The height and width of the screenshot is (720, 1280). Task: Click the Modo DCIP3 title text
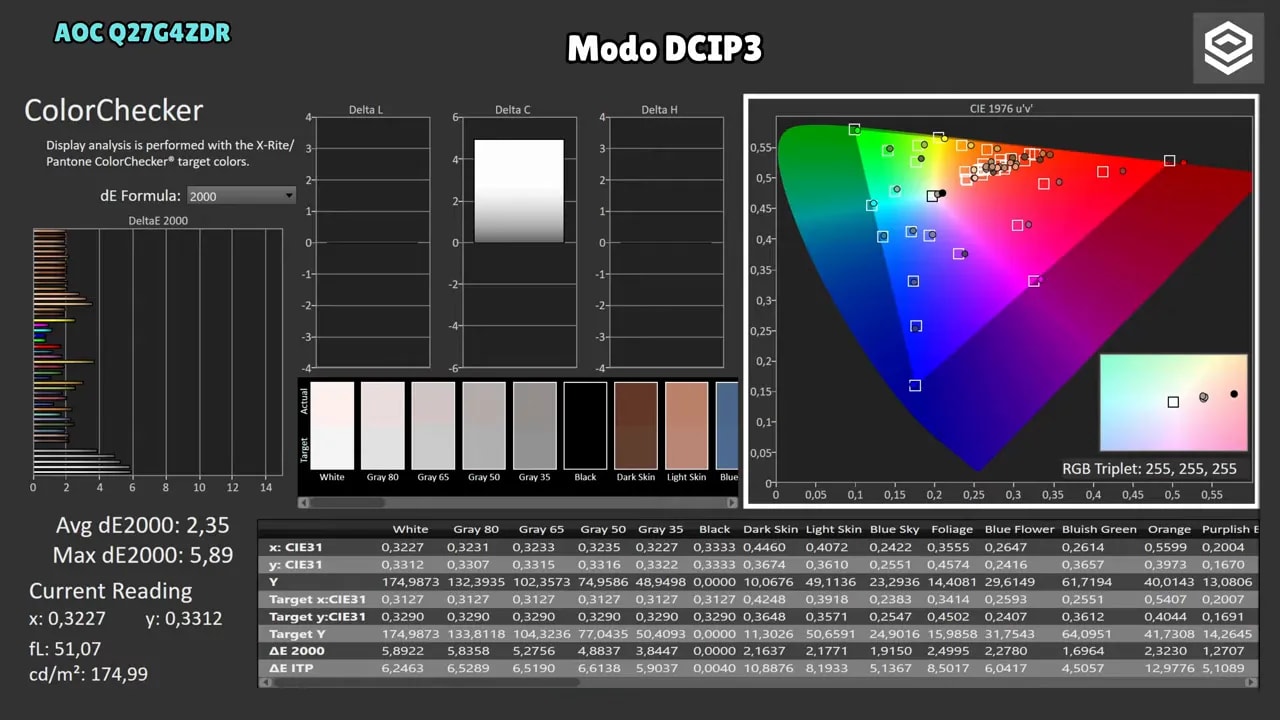(665, 48)
